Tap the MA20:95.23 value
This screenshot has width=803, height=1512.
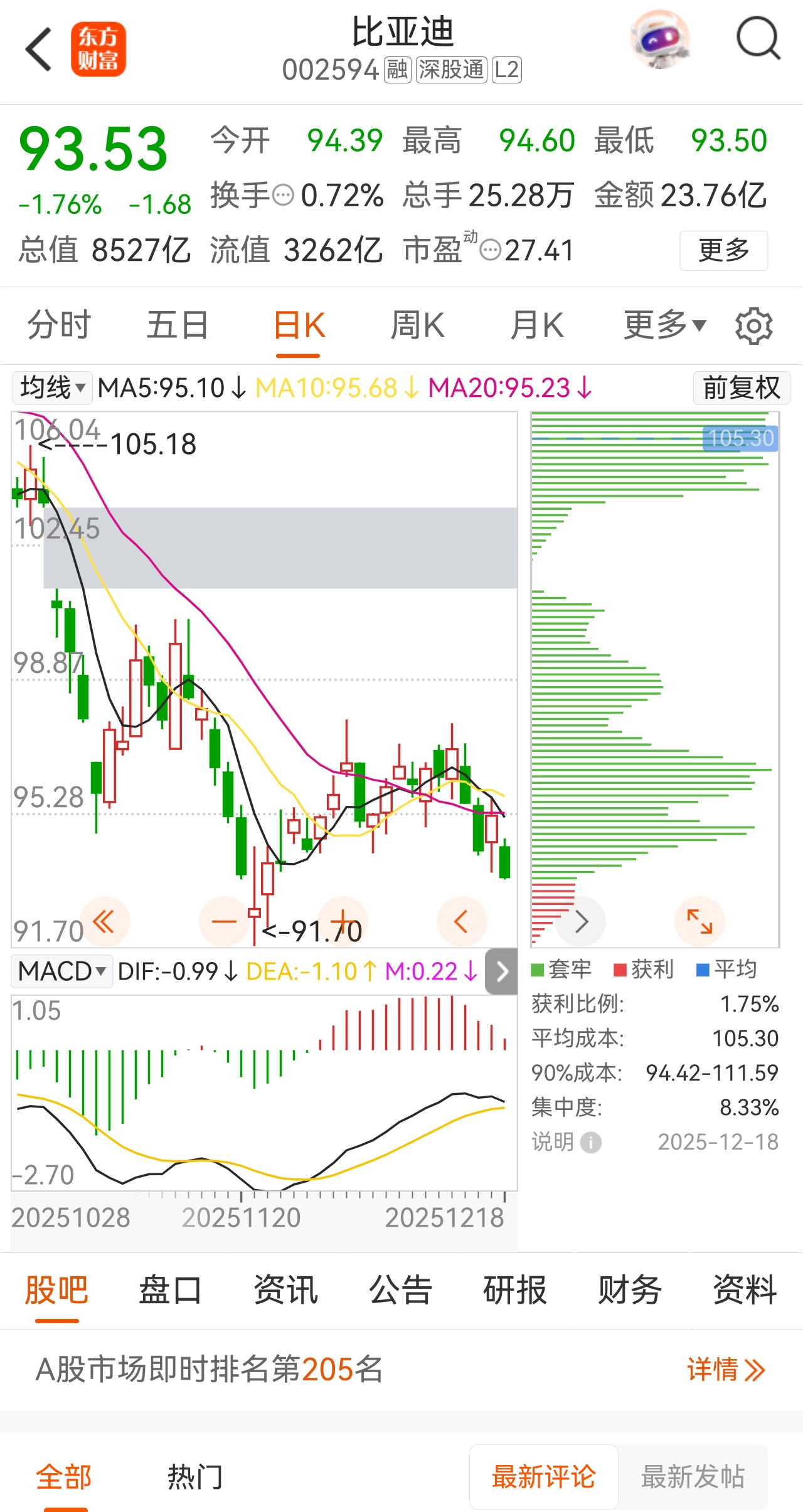(x=510, y=388)
